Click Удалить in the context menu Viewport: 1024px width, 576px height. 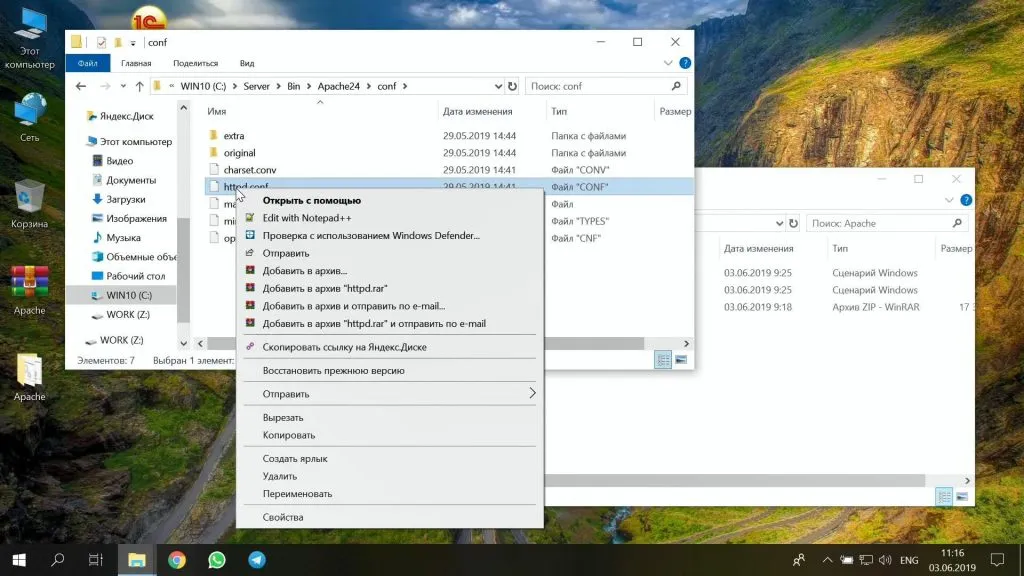(x=279, y=476)
